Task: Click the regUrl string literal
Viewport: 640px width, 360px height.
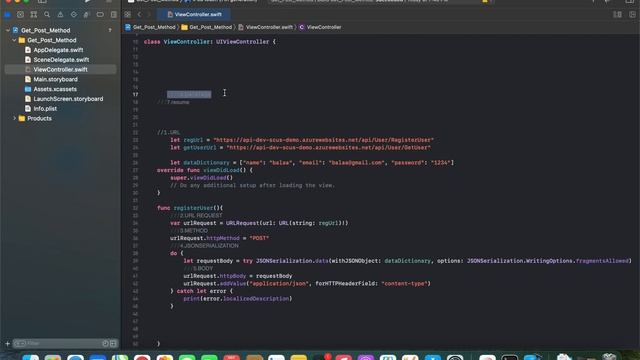Action: tap(323, 140)
